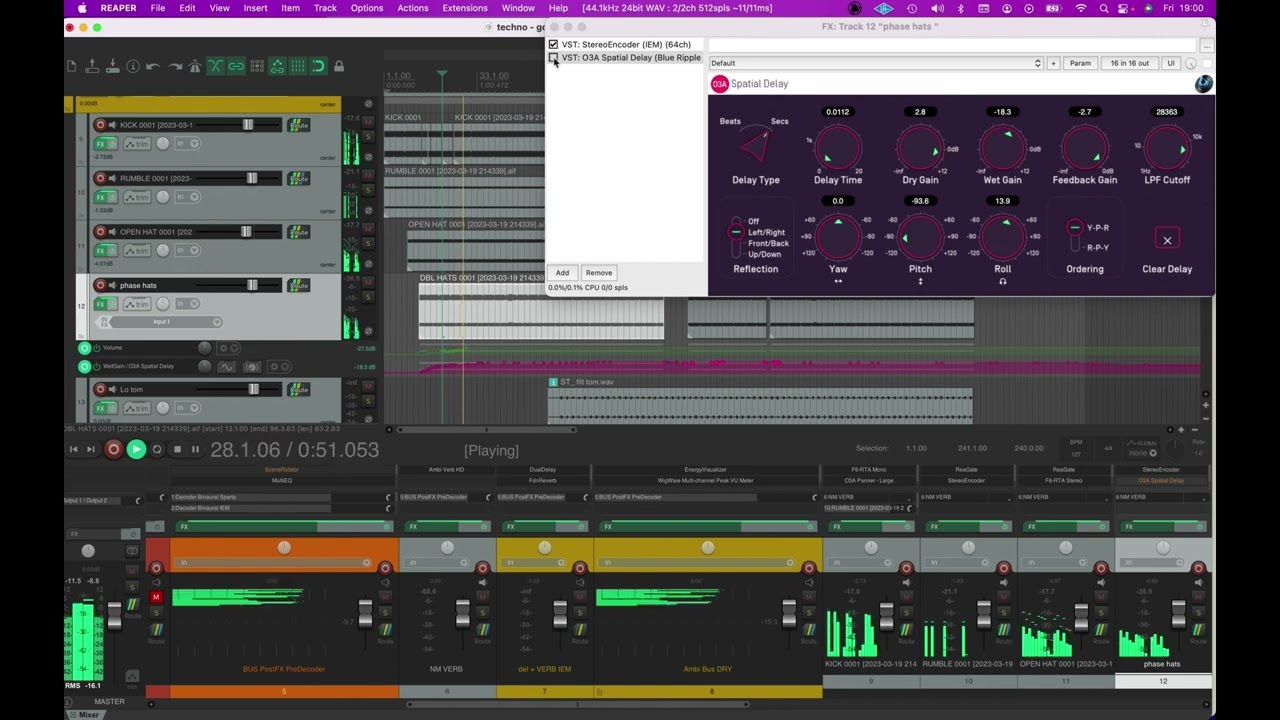This screenshot has width=1280, height=720.
Task: Click the UI button in FX window
Action: (1171, 63)
